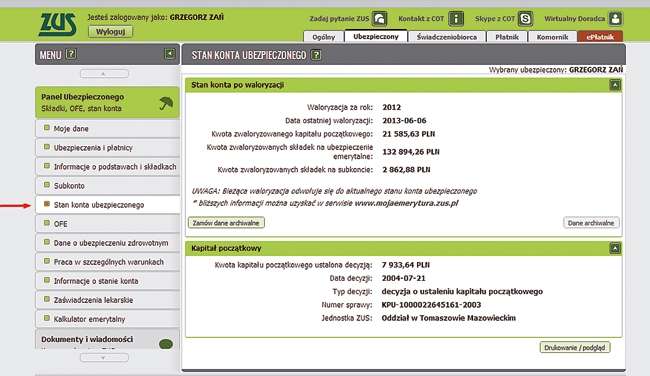Click Oddział w Tomaszowie Mazowieckim text

[449, 318]
